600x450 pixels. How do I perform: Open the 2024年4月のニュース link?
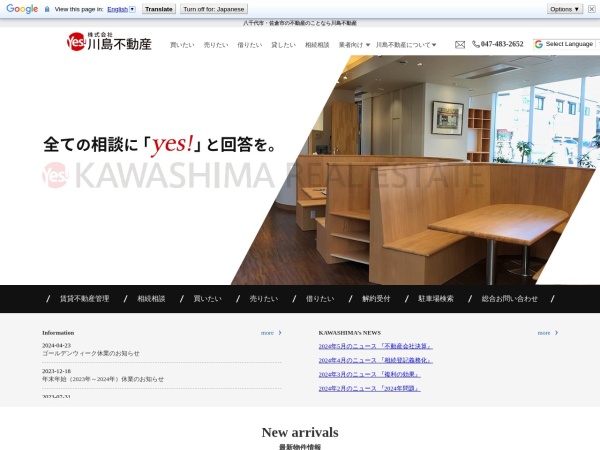point(376,360)
